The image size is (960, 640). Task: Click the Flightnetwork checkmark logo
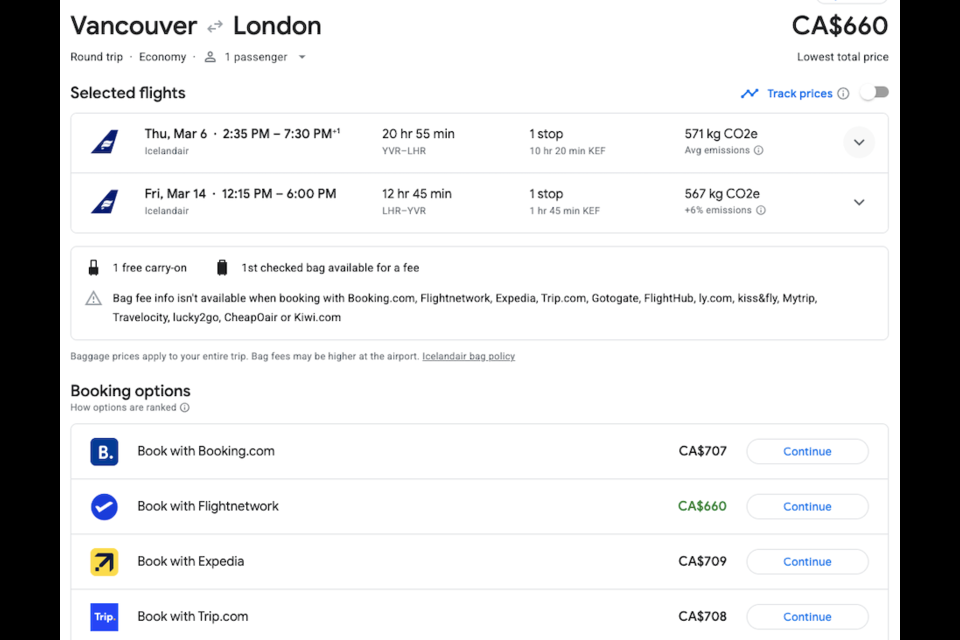[x=104, y=507]
